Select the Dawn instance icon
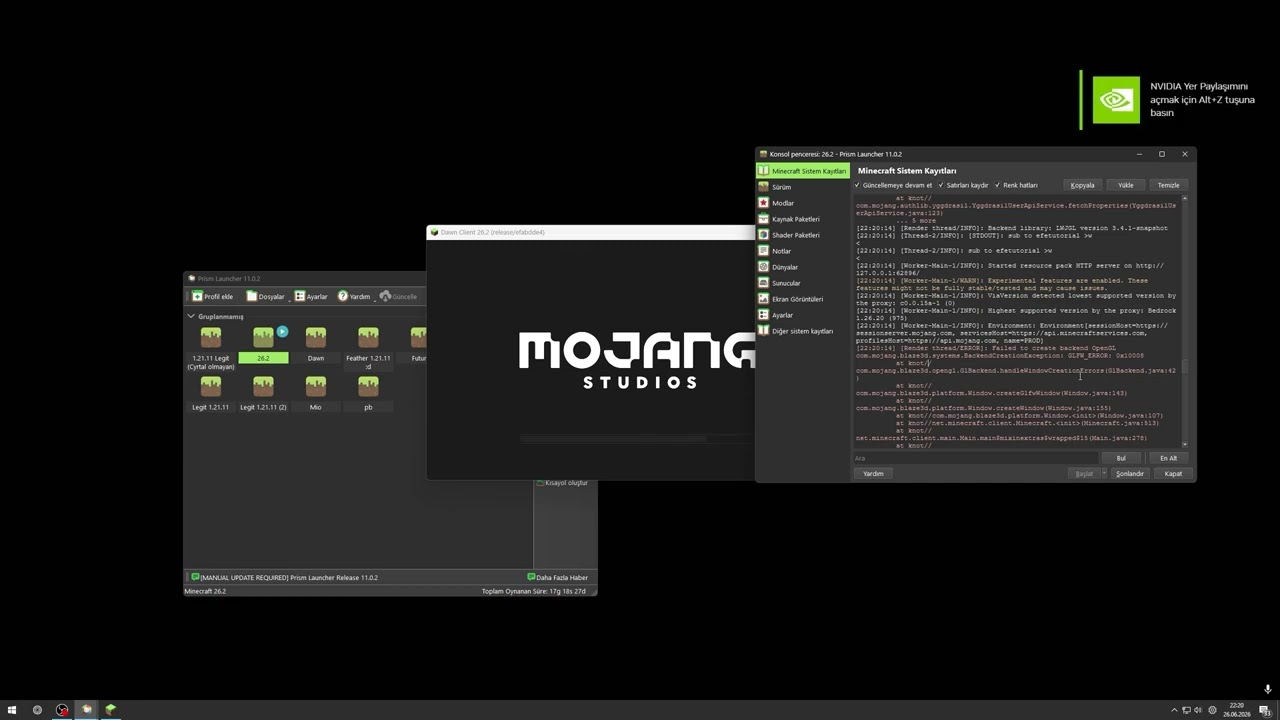This screenshot has height=720, width=1280. point(315,338)
